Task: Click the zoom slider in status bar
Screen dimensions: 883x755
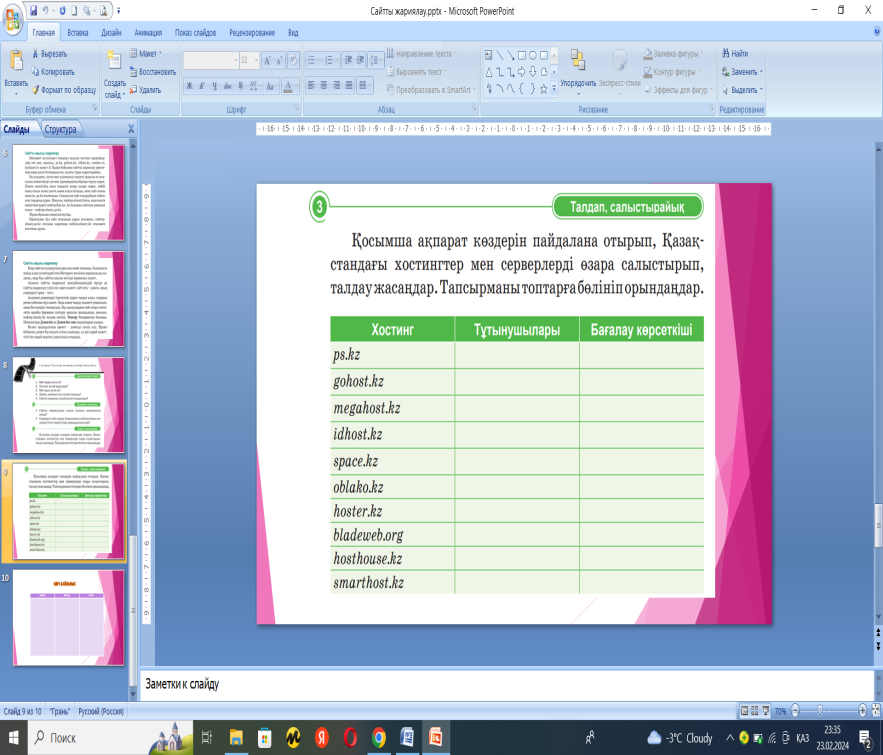Action: [822, 710]
